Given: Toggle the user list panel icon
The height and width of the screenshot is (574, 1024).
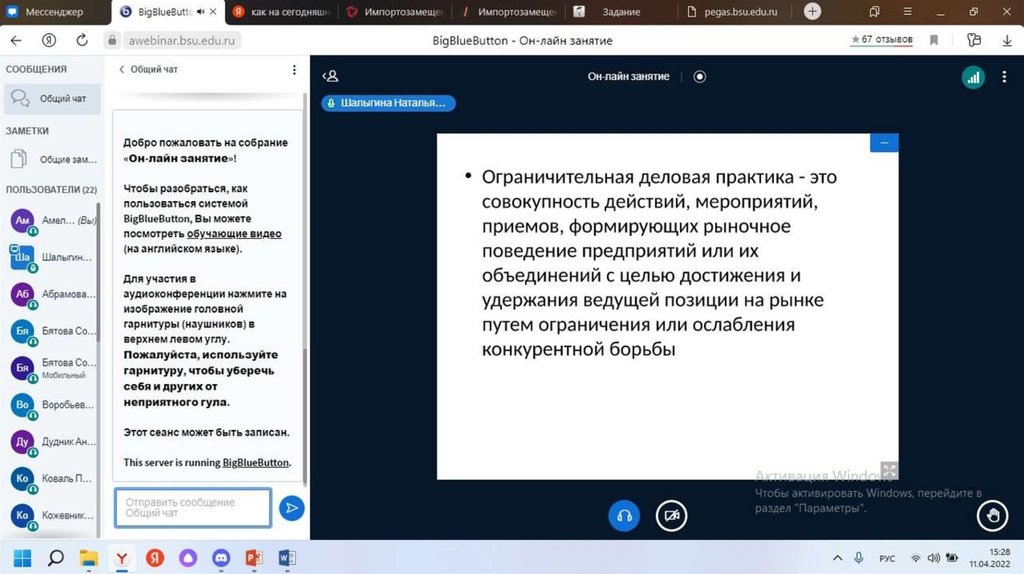Looking at the screenshot, I should 330,76.
